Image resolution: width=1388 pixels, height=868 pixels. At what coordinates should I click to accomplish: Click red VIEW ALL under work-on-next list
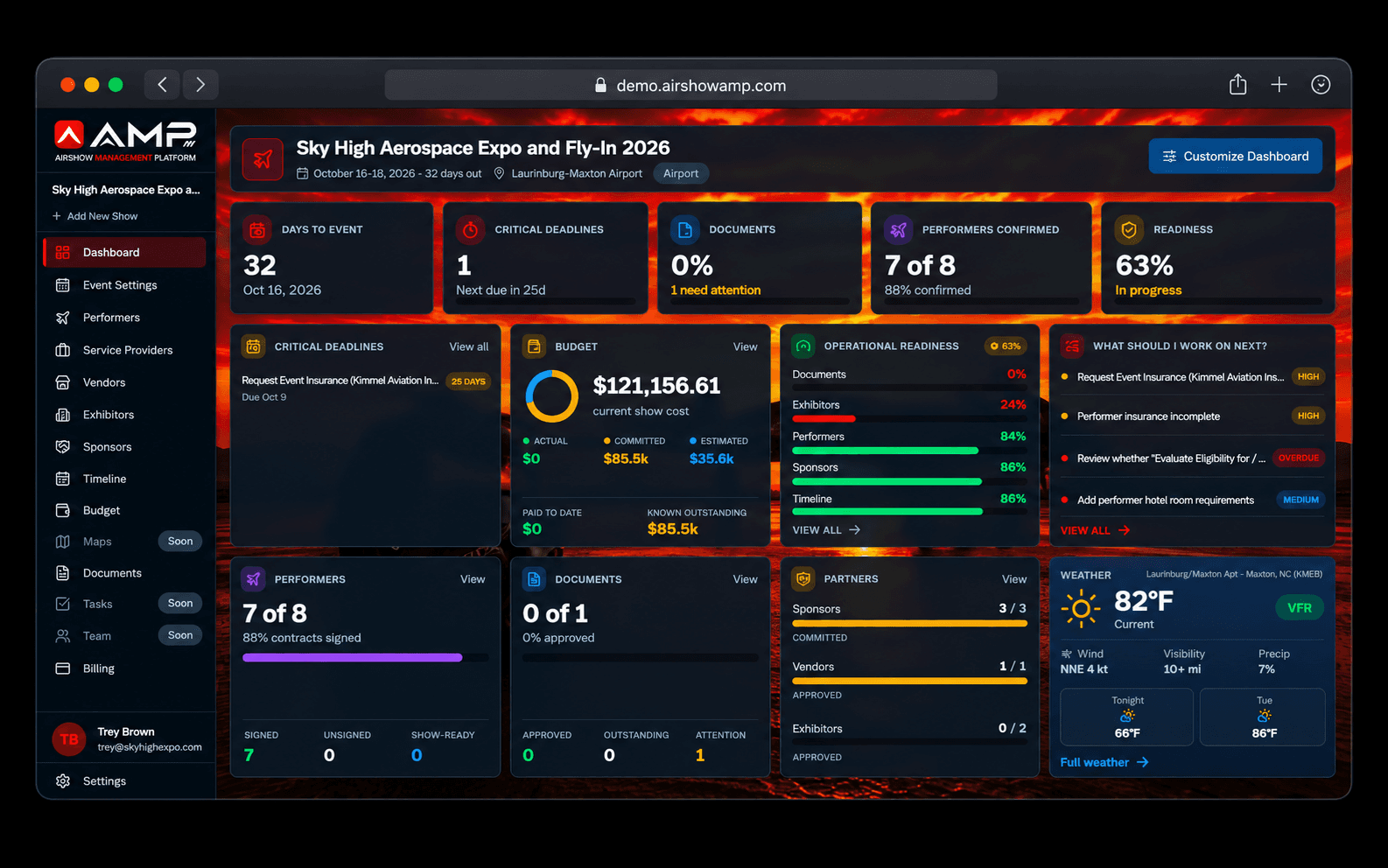pos(1095,530)
